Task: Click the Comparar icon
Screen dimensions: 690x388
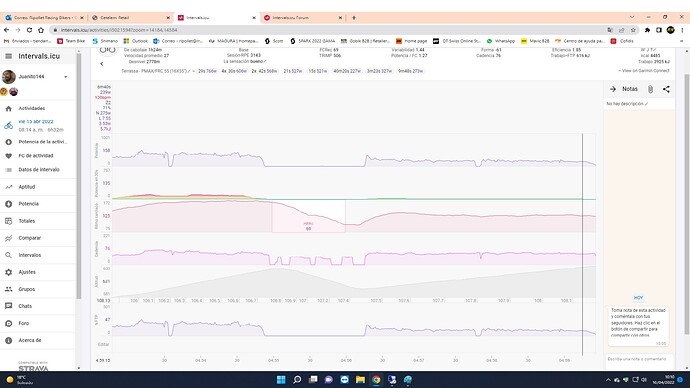Action: 8,238
